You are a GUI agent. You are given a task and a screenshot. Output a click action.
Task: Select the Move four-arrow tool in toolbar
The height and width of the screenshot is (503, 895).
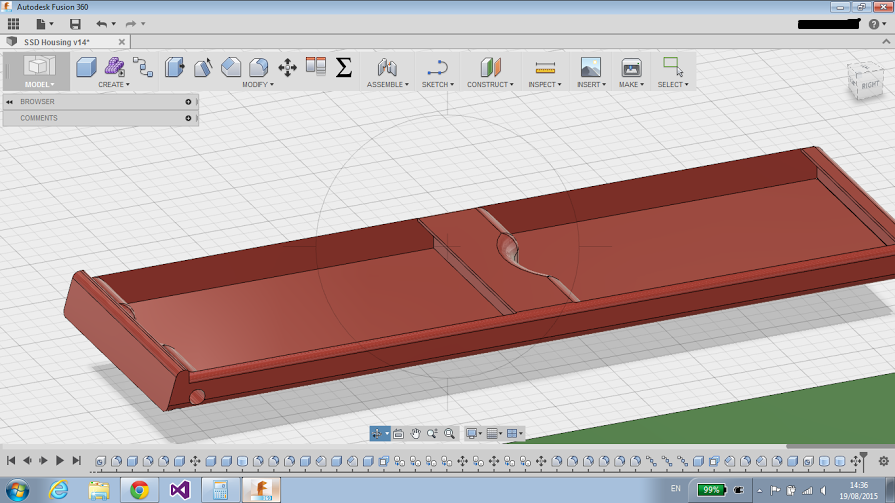click(x=287, y=67)
